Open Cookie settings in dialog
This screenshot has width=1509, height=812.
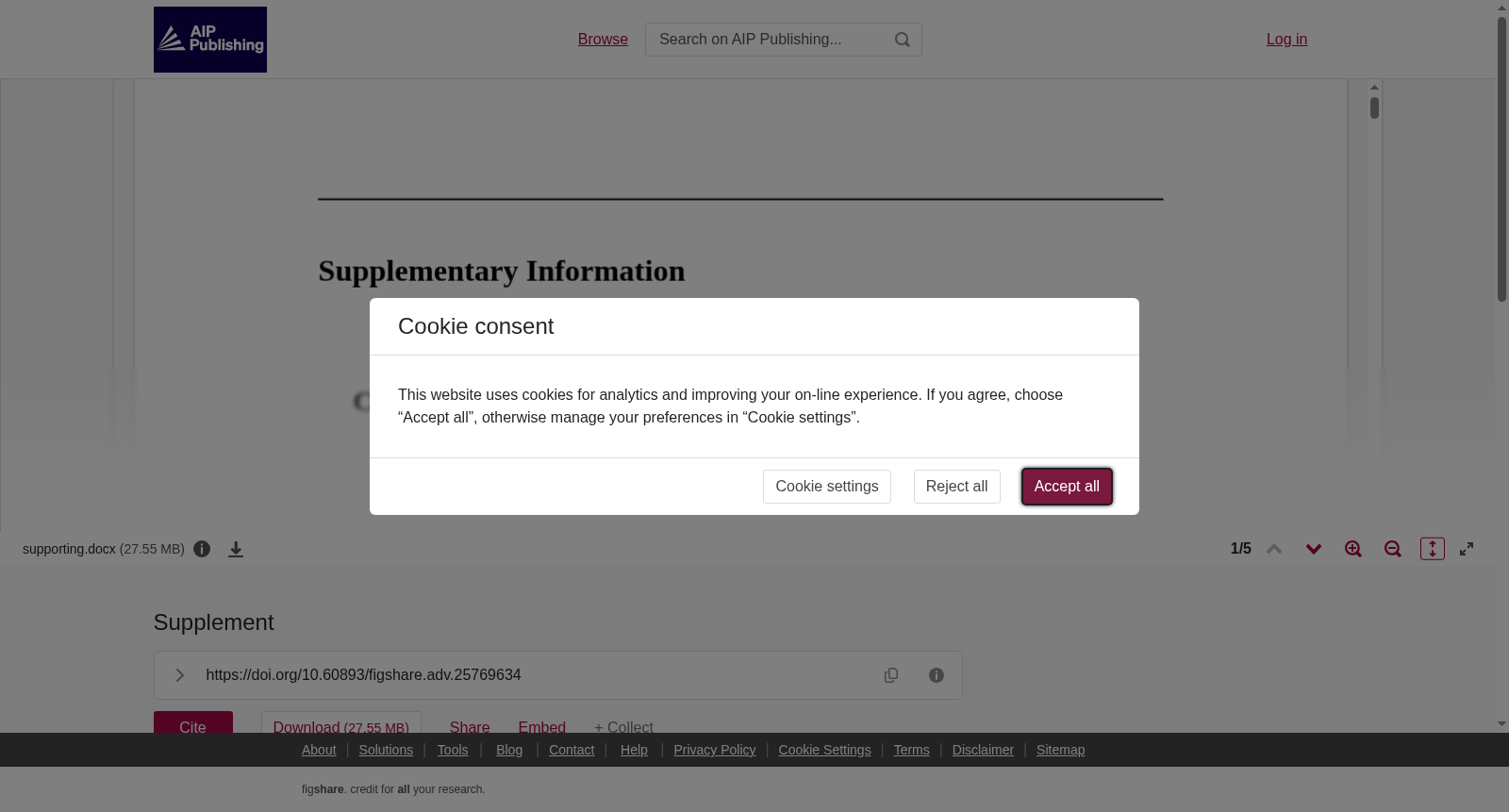(x=827, y=487)
